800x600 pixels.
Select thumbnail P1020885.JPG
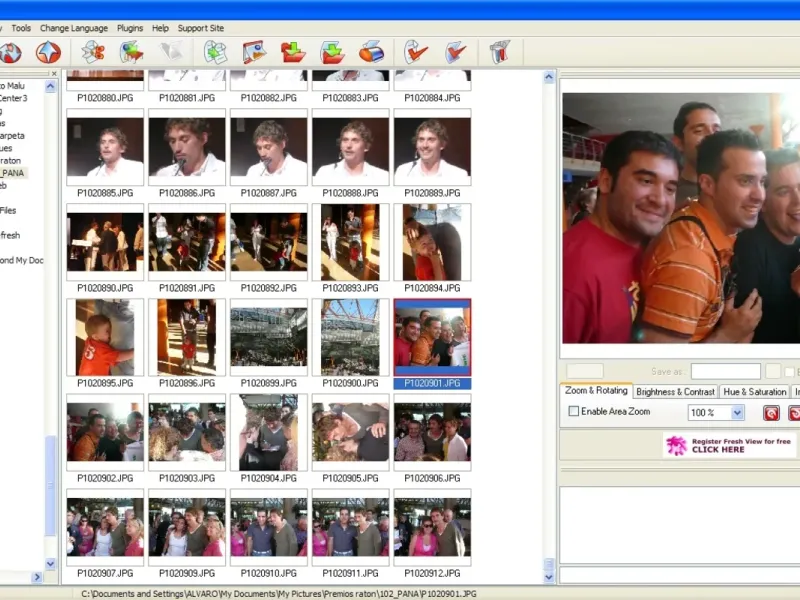pyautogui.click(x=105, y=147)
